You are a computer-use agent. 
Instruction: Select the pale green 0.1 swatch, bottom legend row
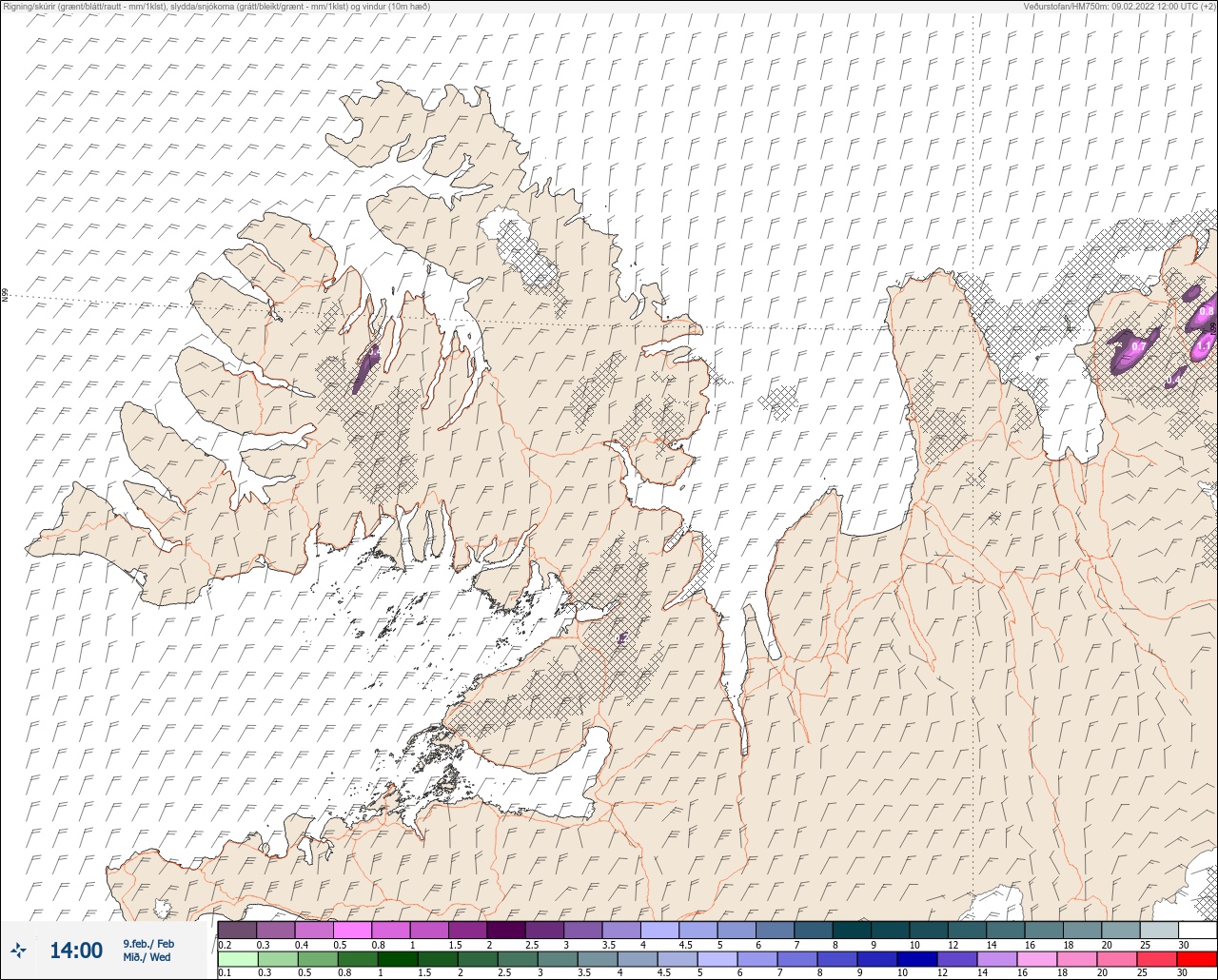pyautogui.click(x=237, y=958)
